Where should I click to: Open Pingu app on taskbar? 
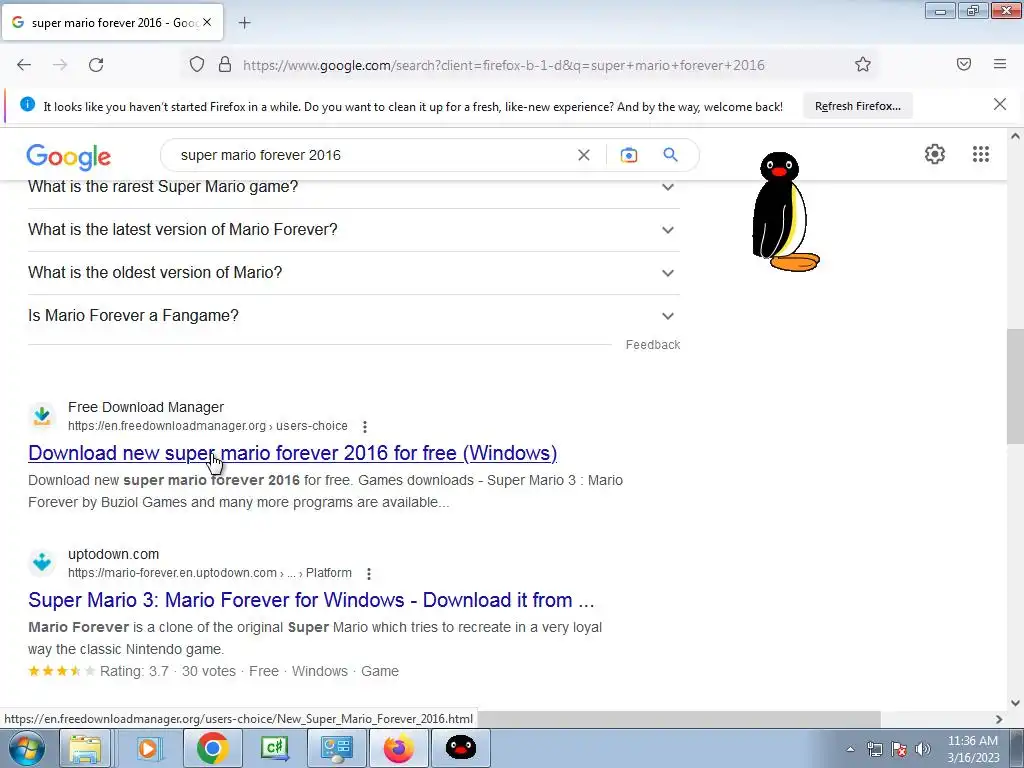[x=460, y=748]
